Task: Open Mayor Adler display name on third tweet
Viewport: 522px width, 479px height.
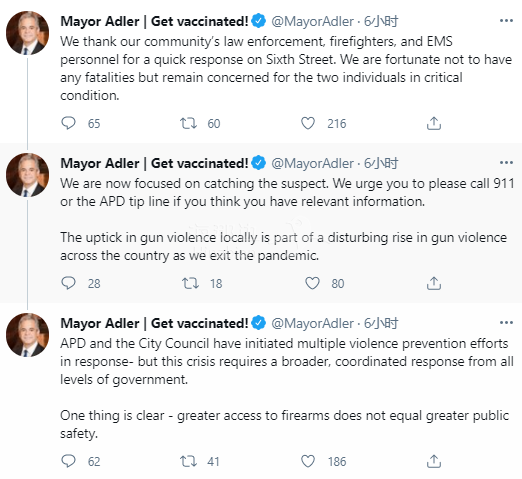Action: click(x=154, y=323)
